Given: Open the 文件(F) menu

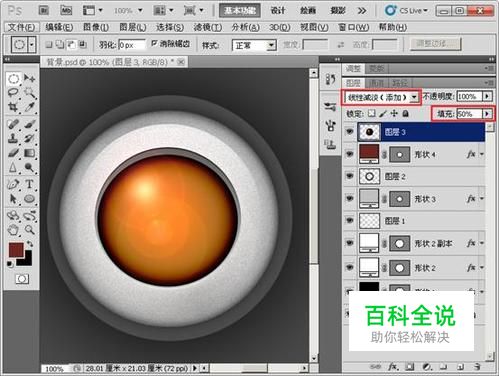Looking at the screenshot, I should click(21, 27).
